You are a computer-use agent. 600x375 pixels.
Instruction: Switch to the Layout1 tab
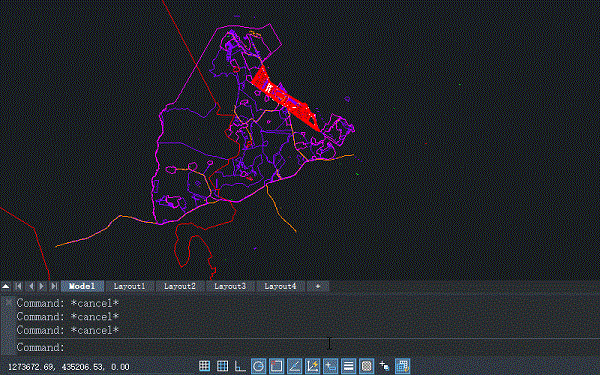click(129, 286)
